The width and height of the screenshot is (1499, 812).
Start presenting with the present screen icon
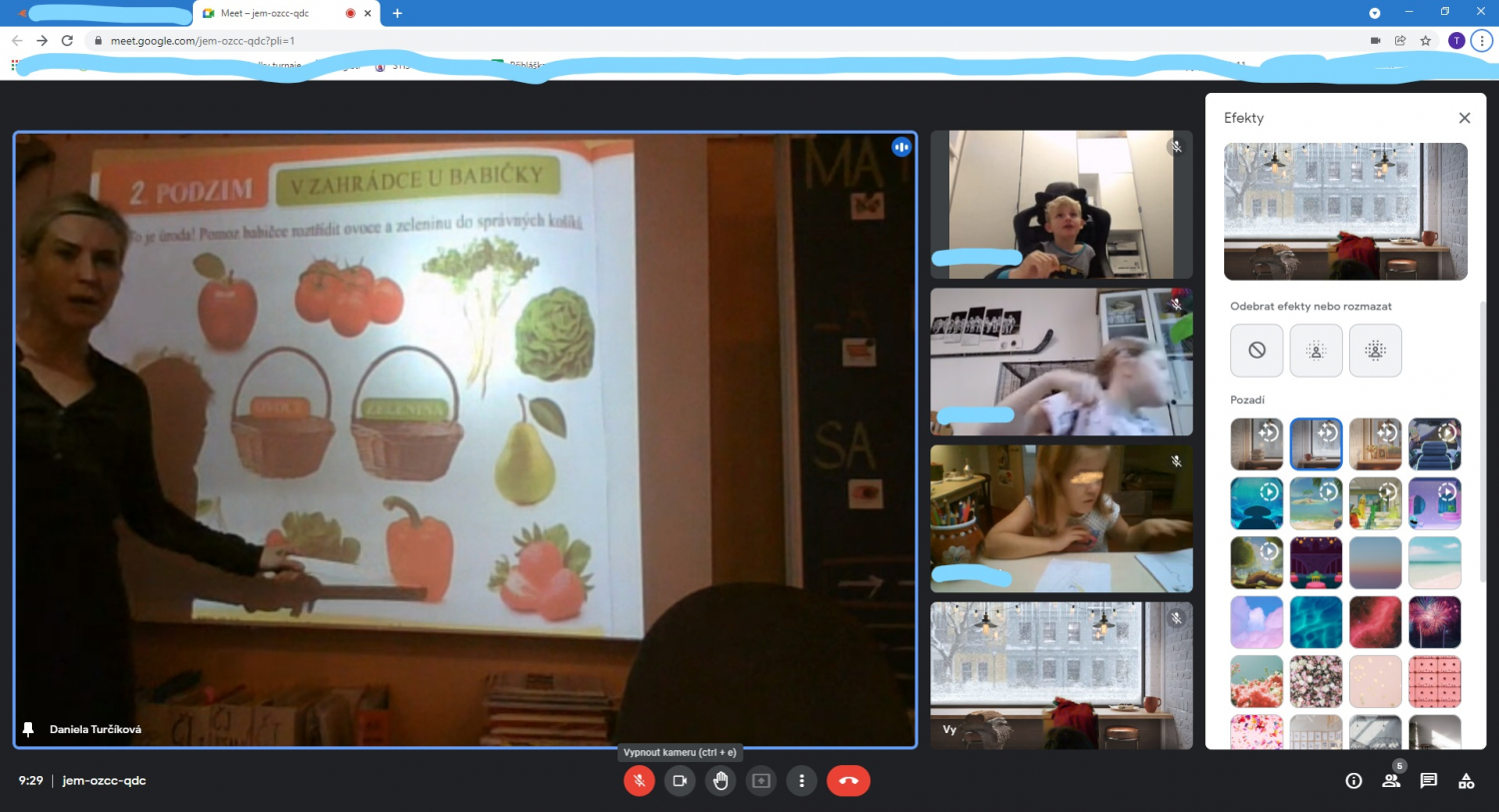click(760, 781)
